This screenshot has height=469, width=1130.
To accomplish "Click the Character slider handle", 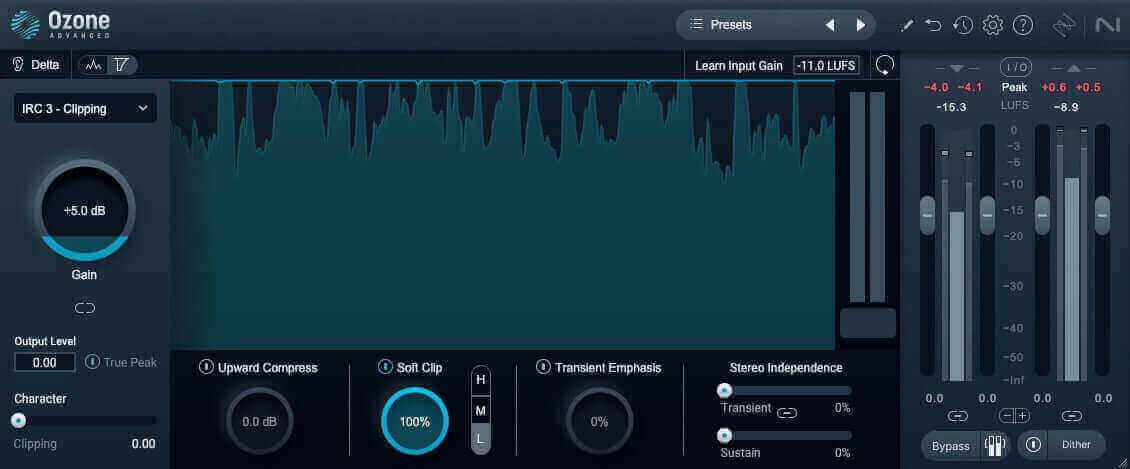I will click(19, 421).
